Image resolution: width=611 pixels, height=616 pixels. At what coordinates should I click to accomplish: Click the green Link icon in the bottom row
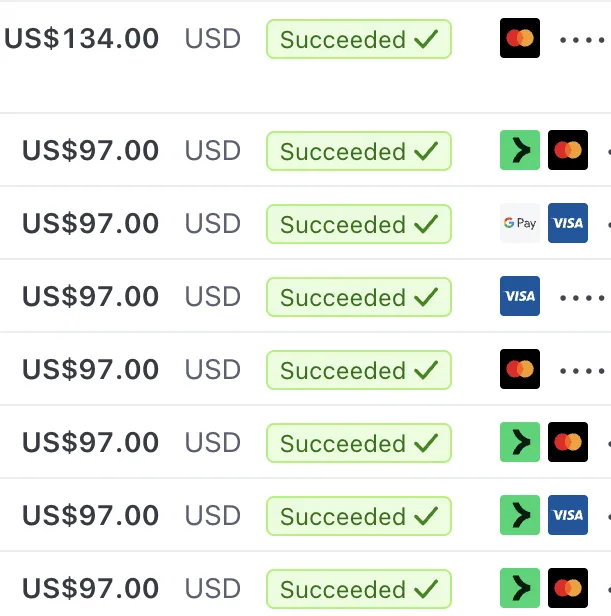pos(519,588)
